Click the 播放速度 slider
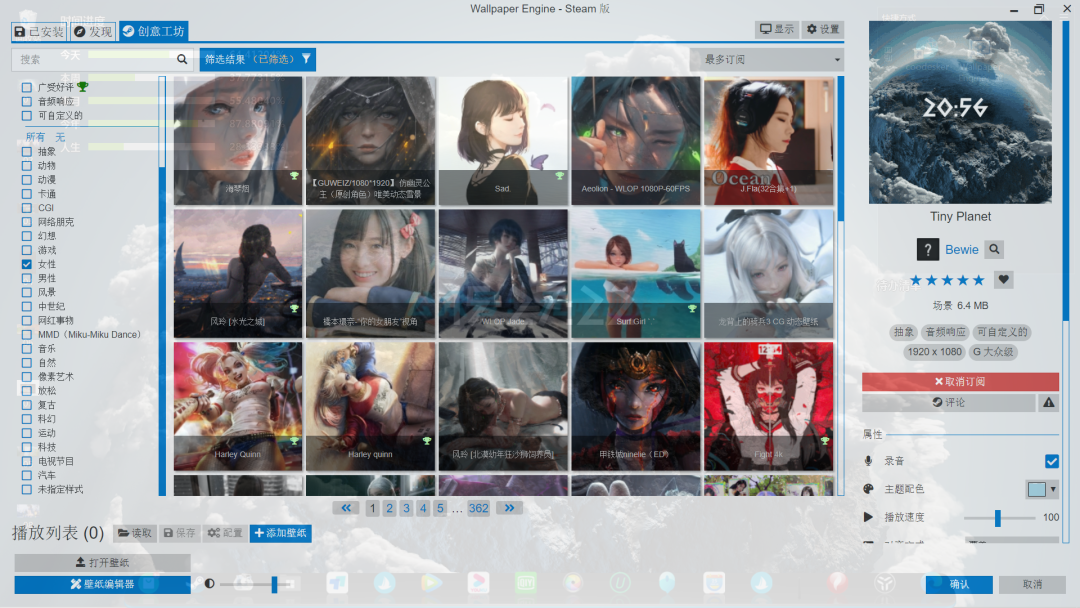The height and width of the screenshot is (608, 1080). 999,518
